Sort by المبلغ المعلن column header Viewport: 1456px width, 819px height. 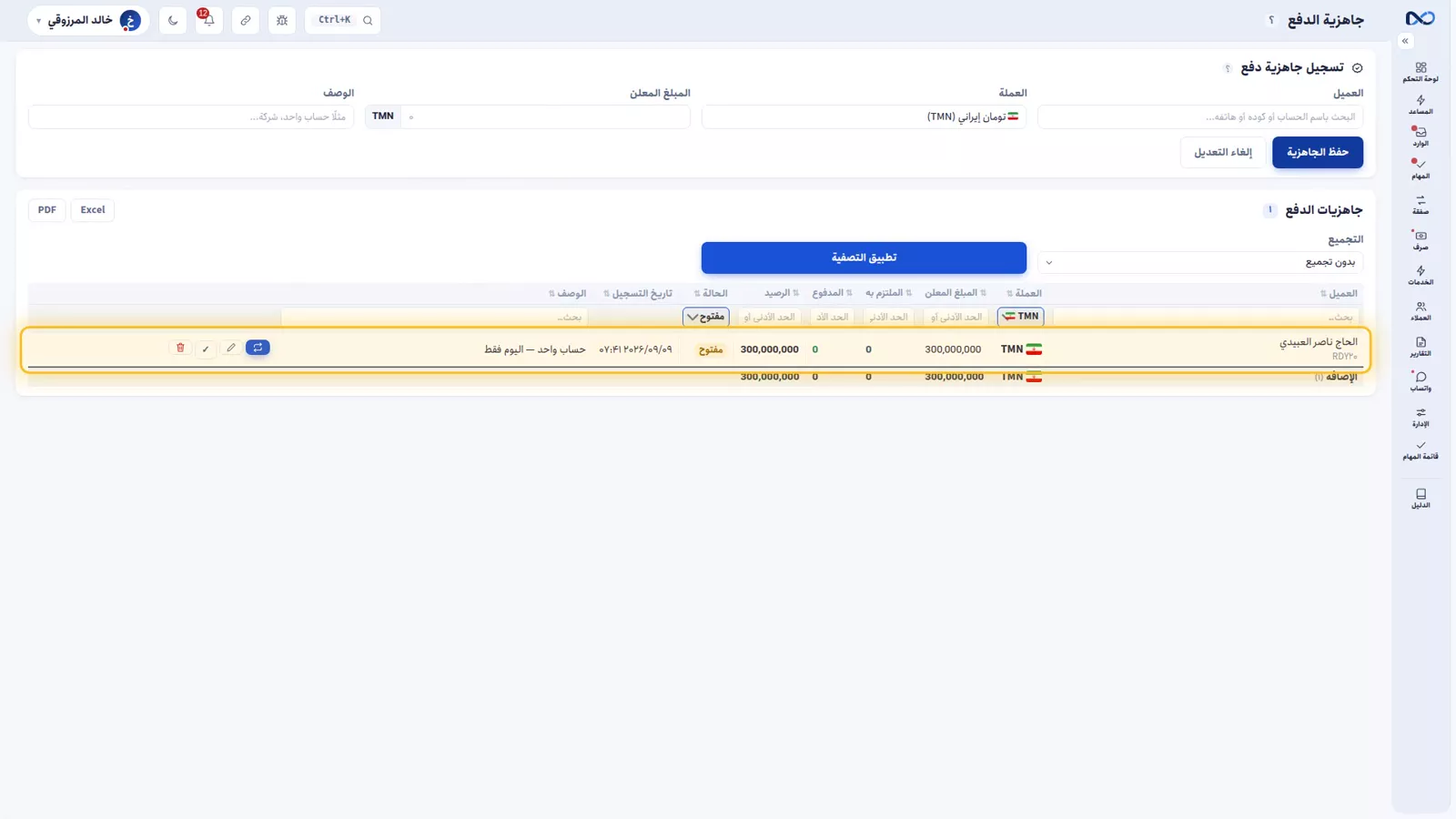[955, 293]
